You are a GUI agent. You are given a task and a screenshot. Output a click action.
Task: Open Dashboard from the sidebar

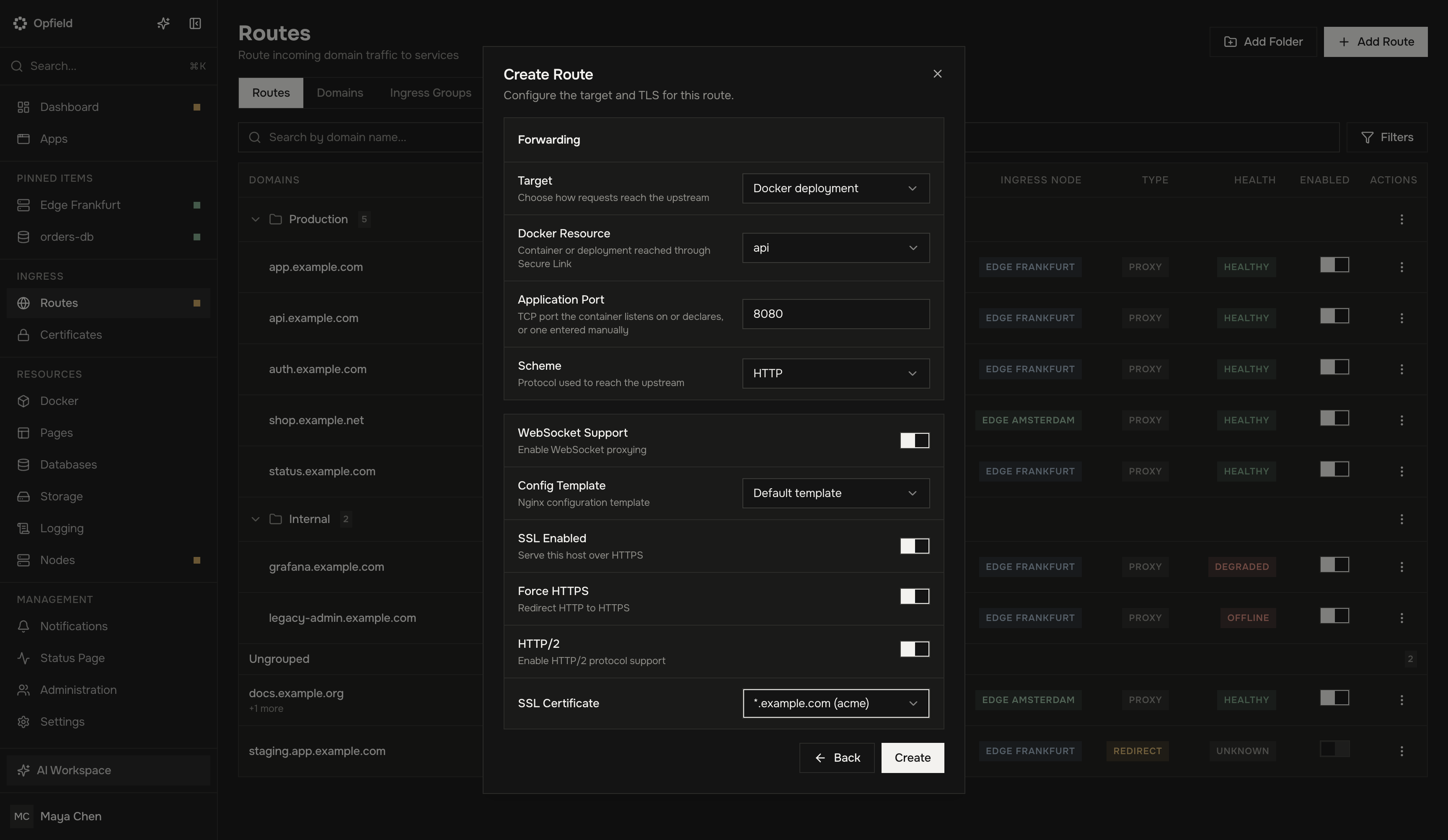click(x=108, y=107)
